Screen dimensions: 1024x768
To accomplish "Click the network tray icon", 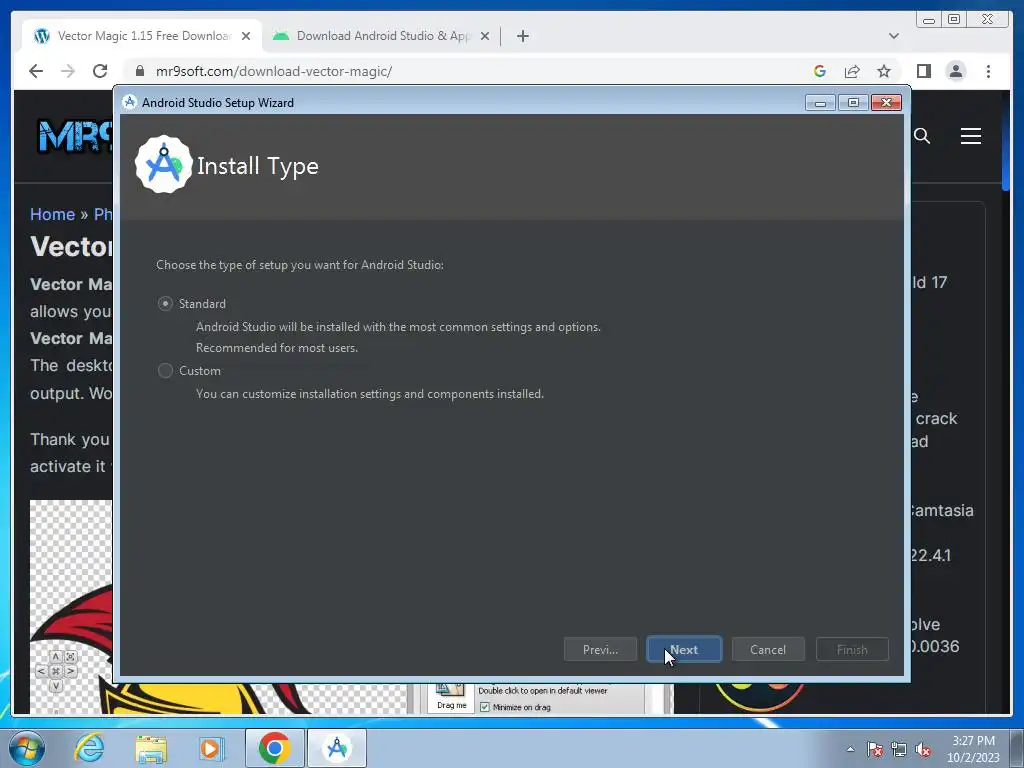I will click(899, 749).
